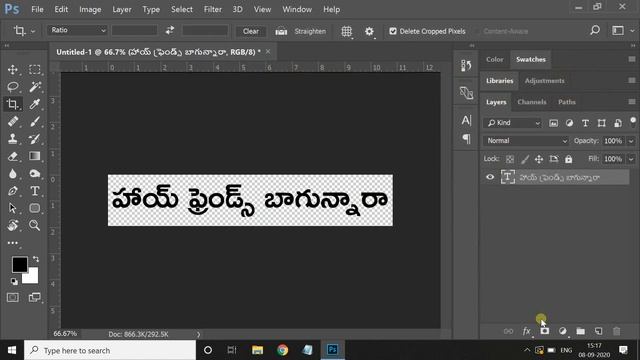Image resolution: width=640 pixels, height=360 pixels.
Task: Open the Normal blend mode dropdown
Action: (x=526, y=141)
